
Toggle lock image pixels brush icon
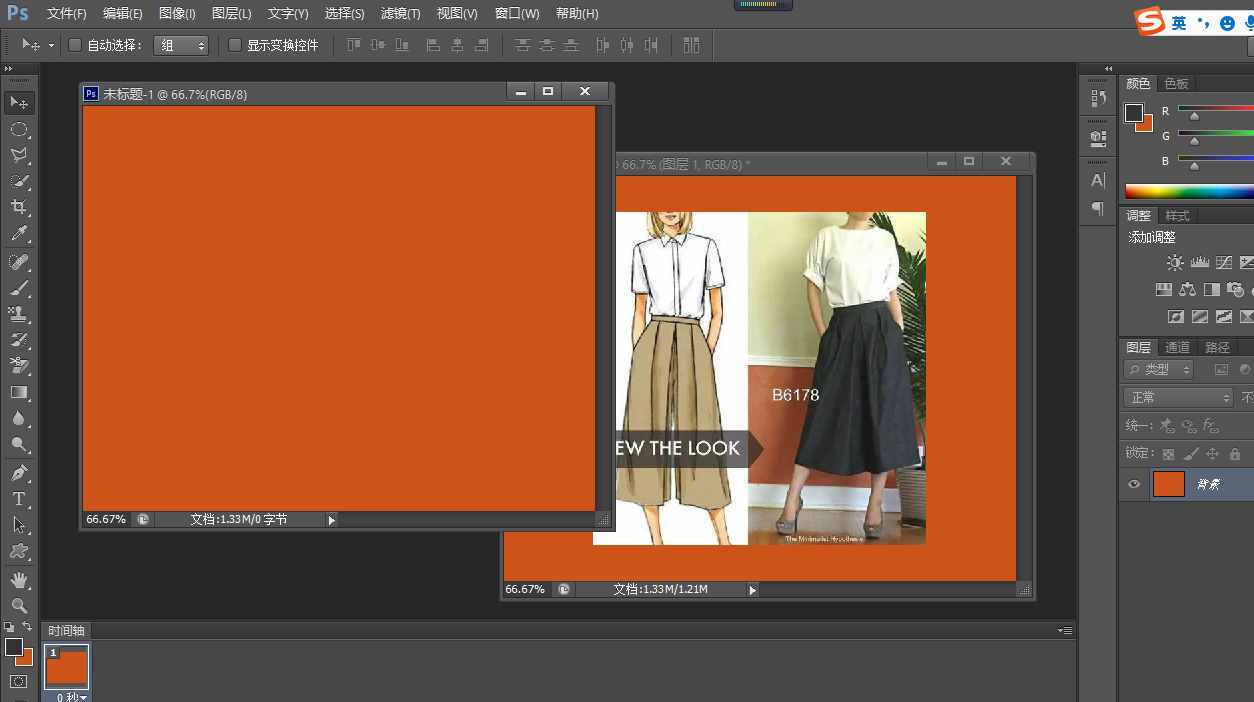tap(1190, 454)
